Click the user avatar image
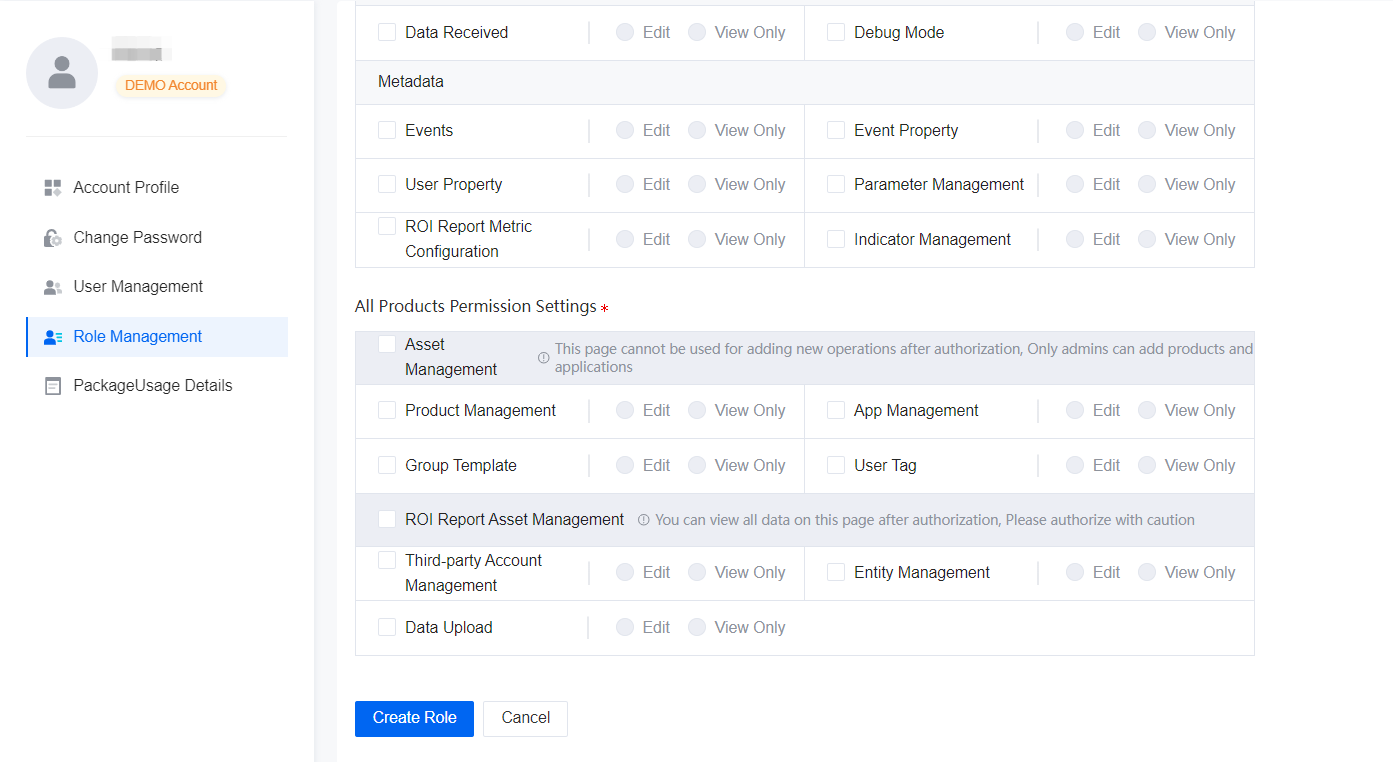This screenshot has height=762, width=1393. coord(61,71)
